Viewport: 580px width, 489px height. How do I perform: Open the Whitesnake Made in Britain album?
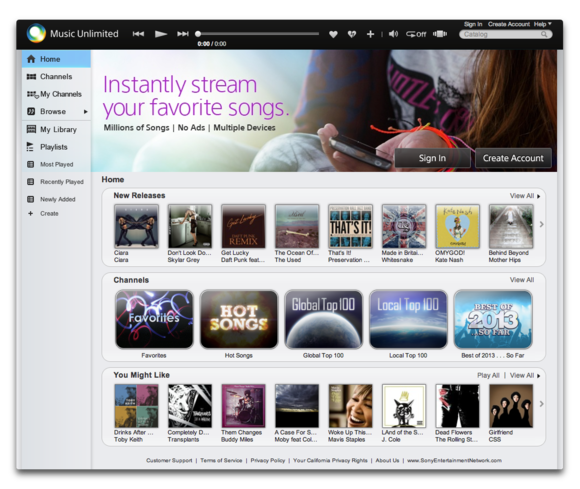pos(404,226)
